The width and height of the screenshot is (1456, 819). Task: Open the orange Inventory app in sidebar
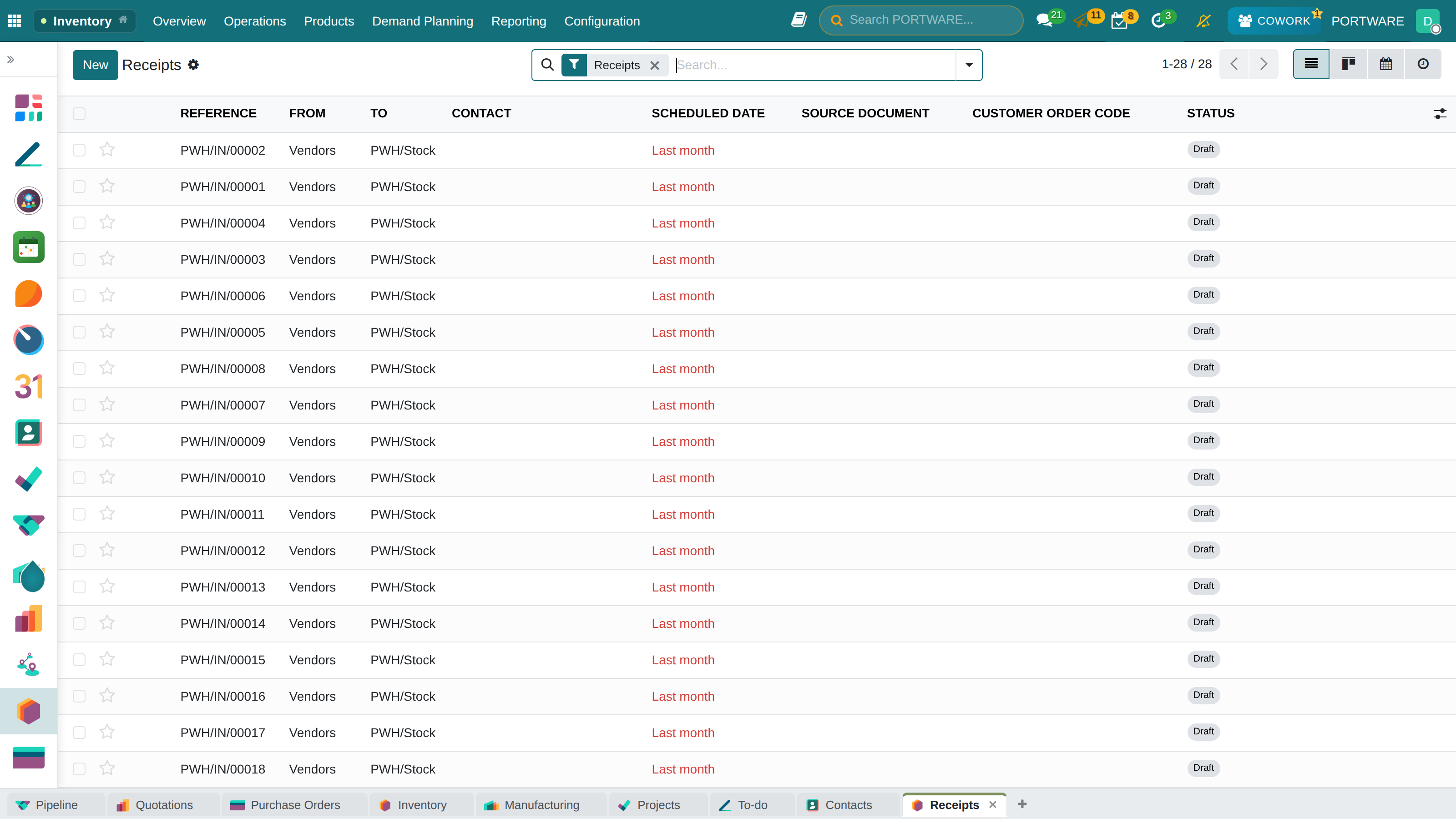[28, 711]
